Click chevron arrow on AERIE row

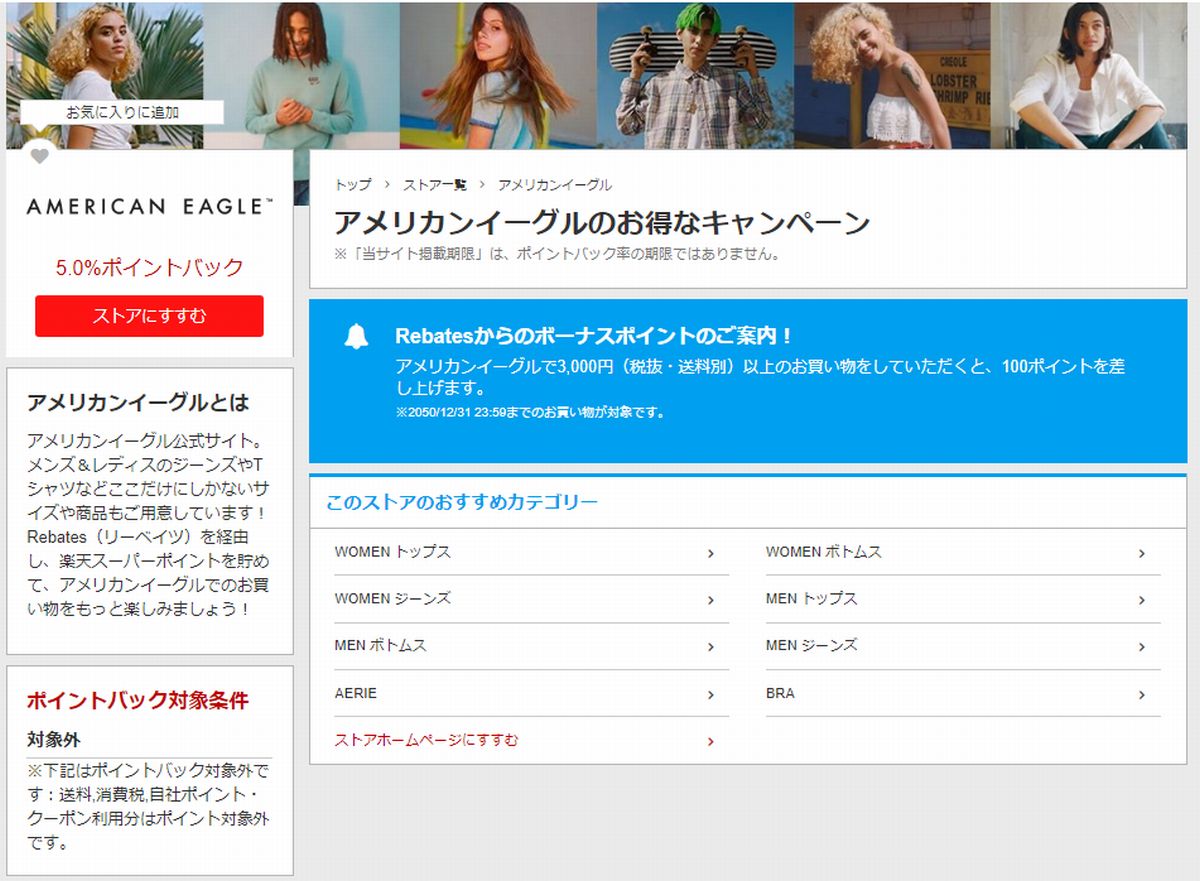pos(711,694)
